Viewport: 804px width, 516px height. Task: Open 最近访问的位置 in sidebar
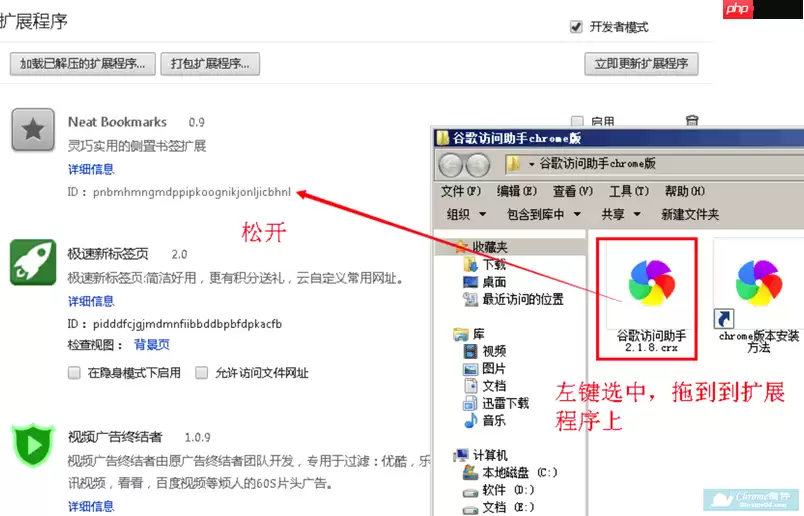[513, 300]
